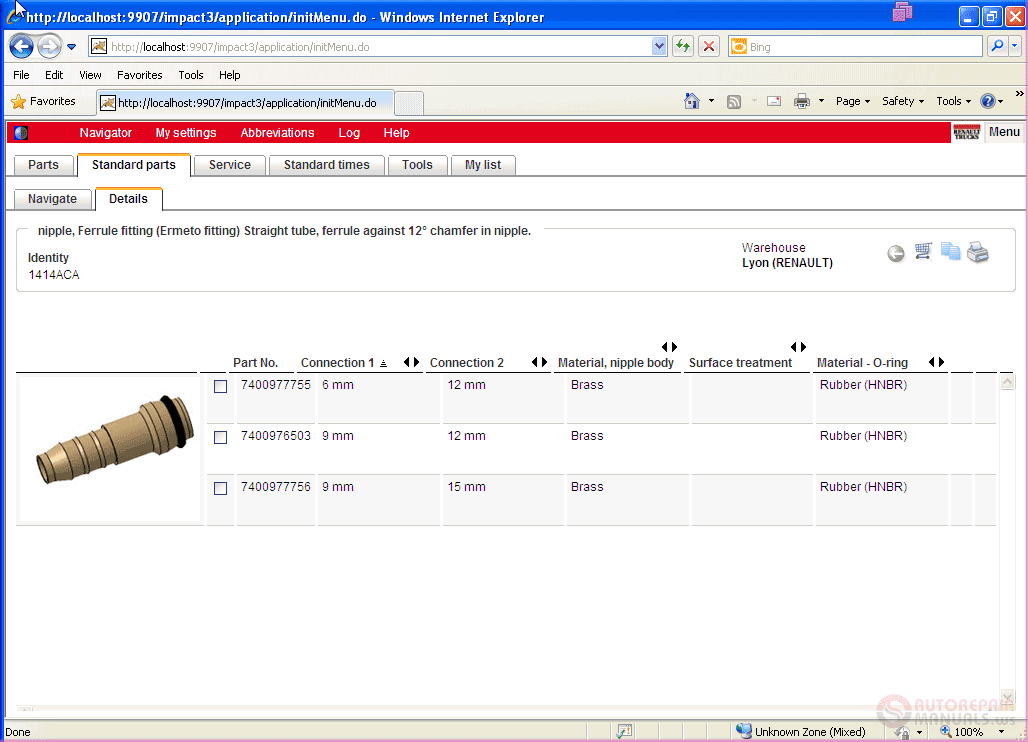Switch to the Navigate tab
The width and height of the screenshot is (1028, 742).
pyautogui.click(x=52, y=199)
